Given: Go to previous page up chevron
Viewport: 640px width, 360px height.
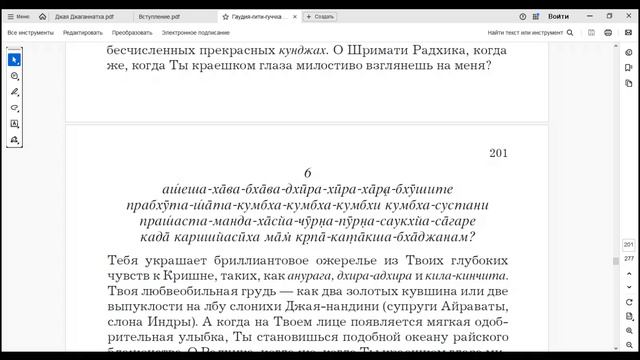Looking at the screenshot, I should (629, 274).
